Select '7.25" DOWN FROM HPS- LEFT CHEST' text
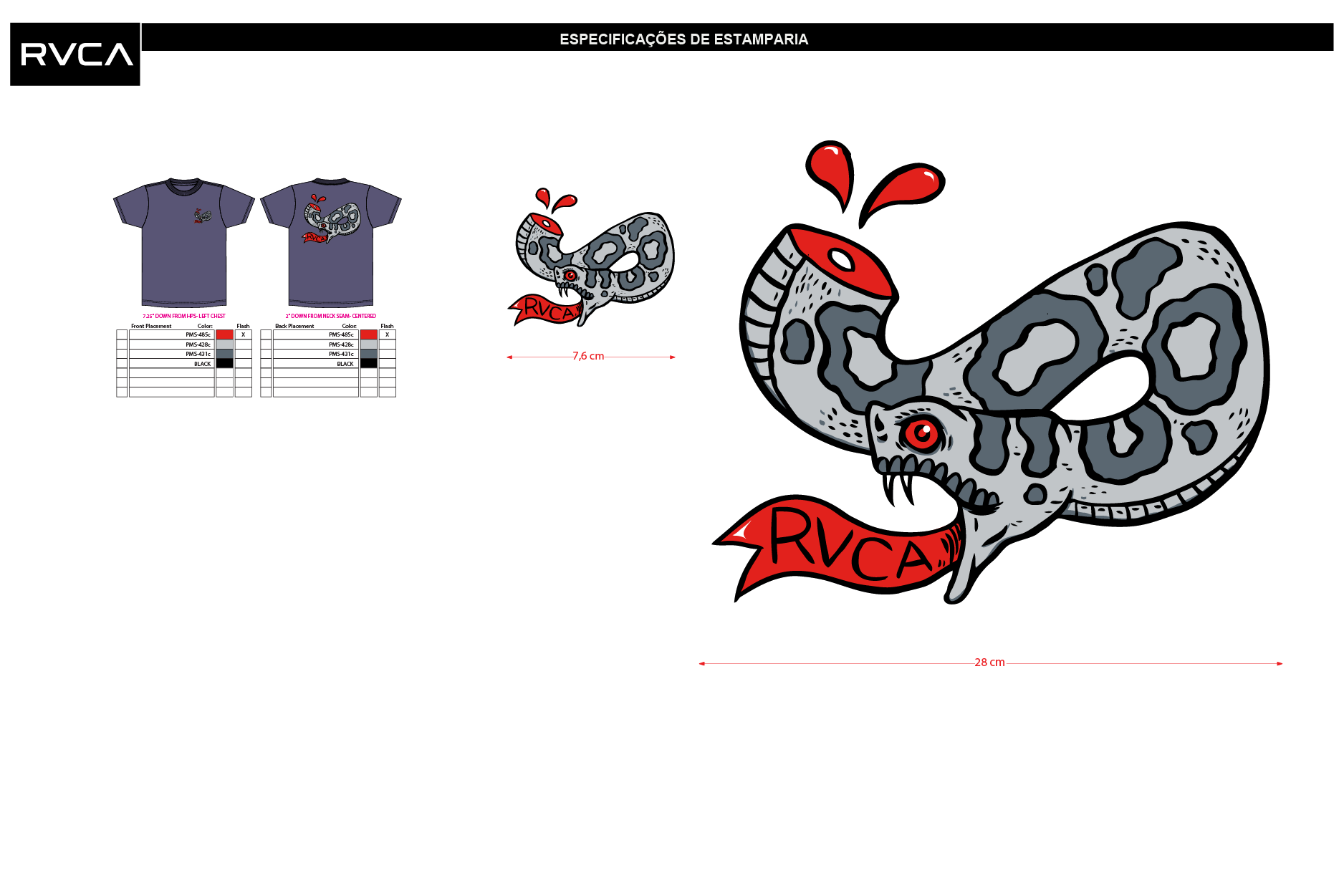The image size is (1344, 896). (184, 316)
